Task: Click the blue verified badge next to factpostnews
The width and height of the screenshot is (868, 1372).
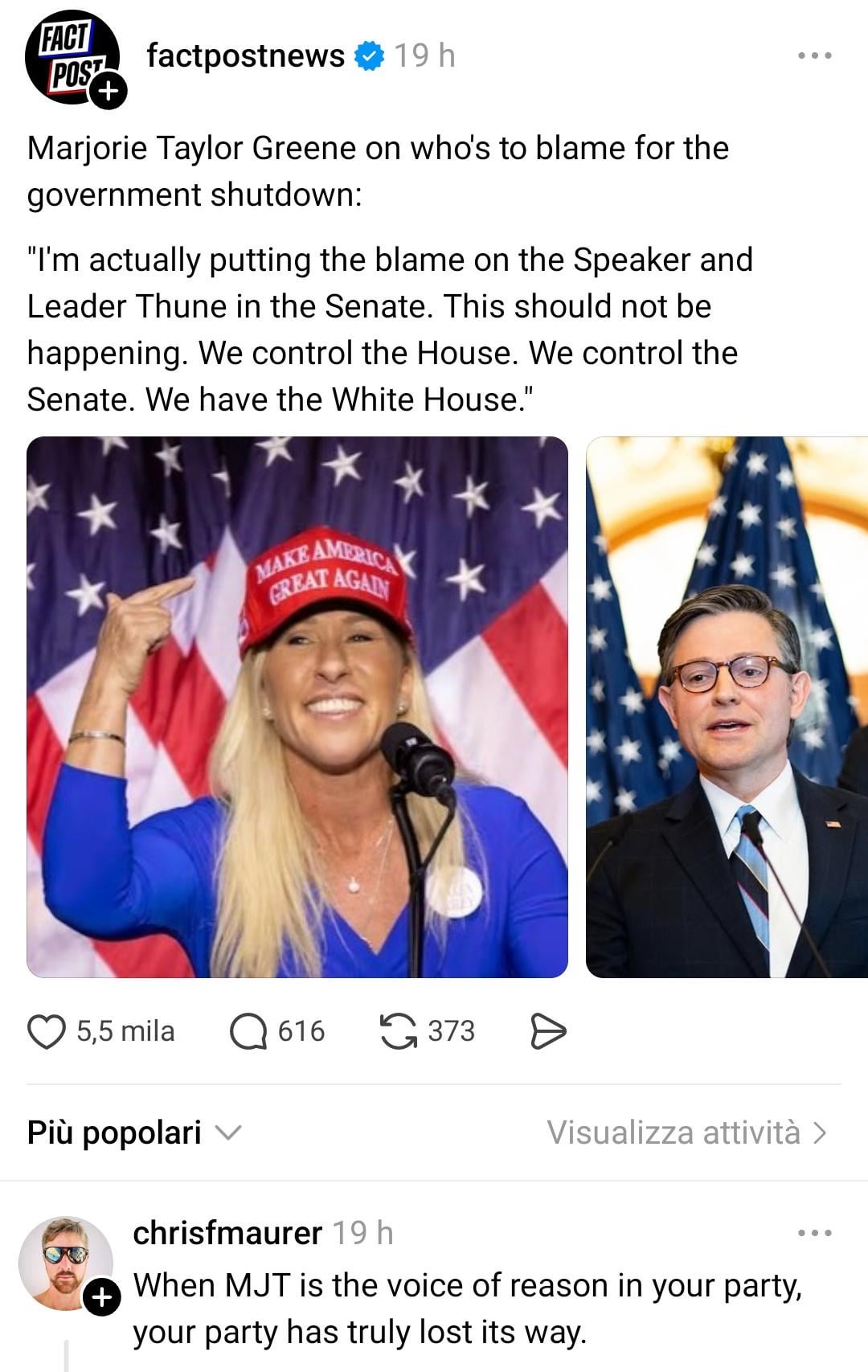Action: pyautogui.click(x=369, y=56)
